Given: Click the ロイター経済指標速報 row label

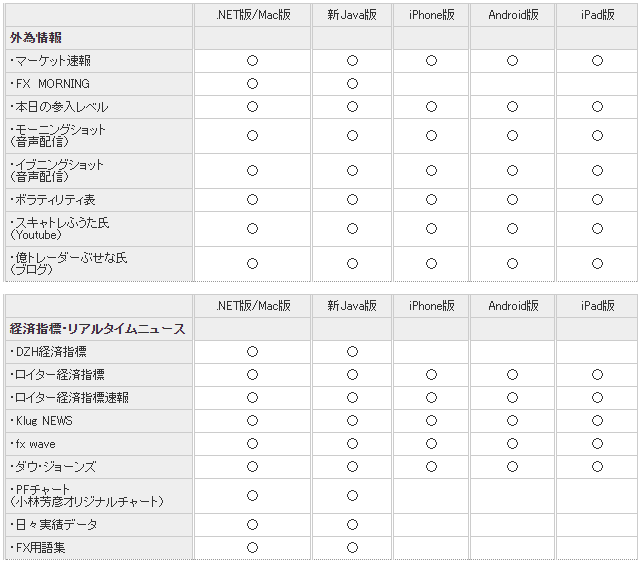Looking at the screenshot, I should click(69, 398).
